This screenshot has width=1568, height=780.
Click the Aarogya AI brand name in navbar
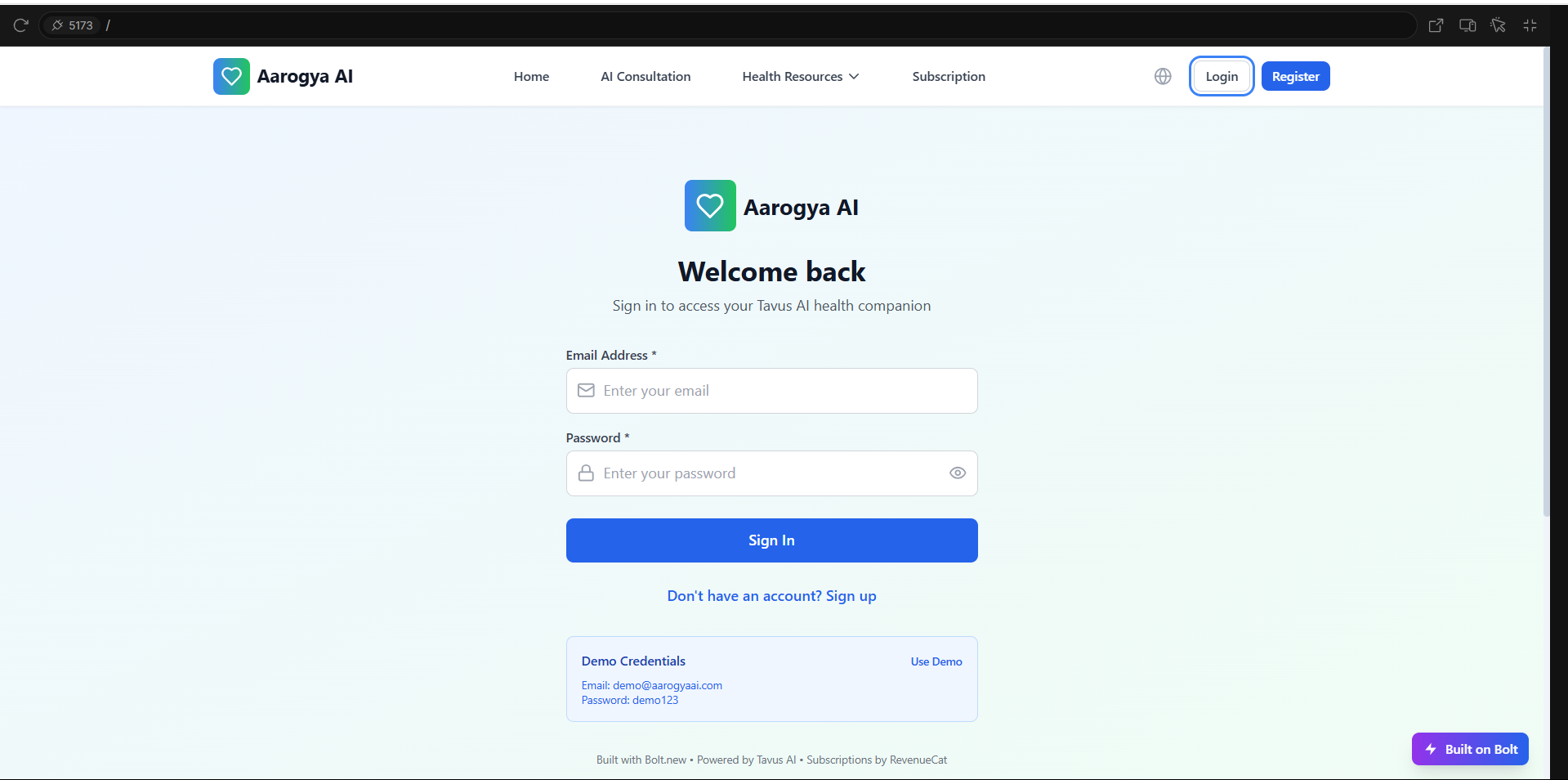(x=305, y=76)
